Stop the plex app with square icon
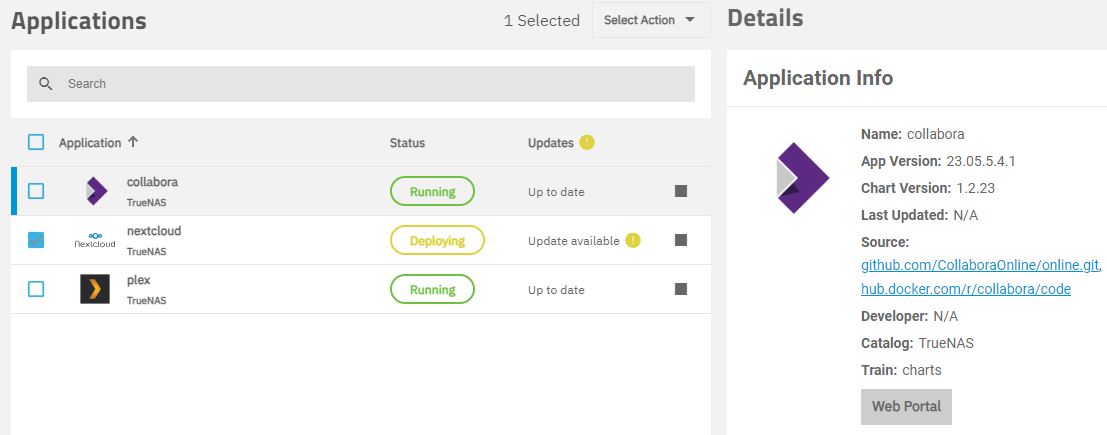 pyautogui.click(x=681, y=289)
